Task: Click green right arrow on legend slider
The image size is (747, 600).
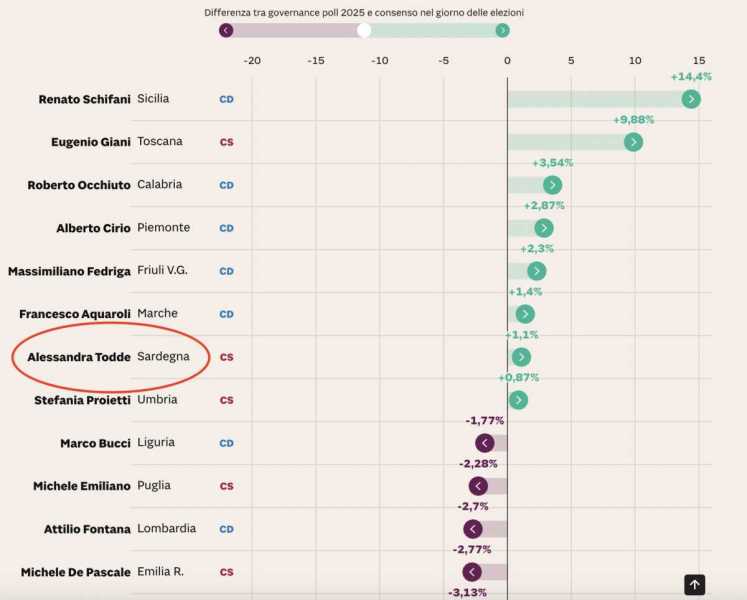Action: (502, 30)
